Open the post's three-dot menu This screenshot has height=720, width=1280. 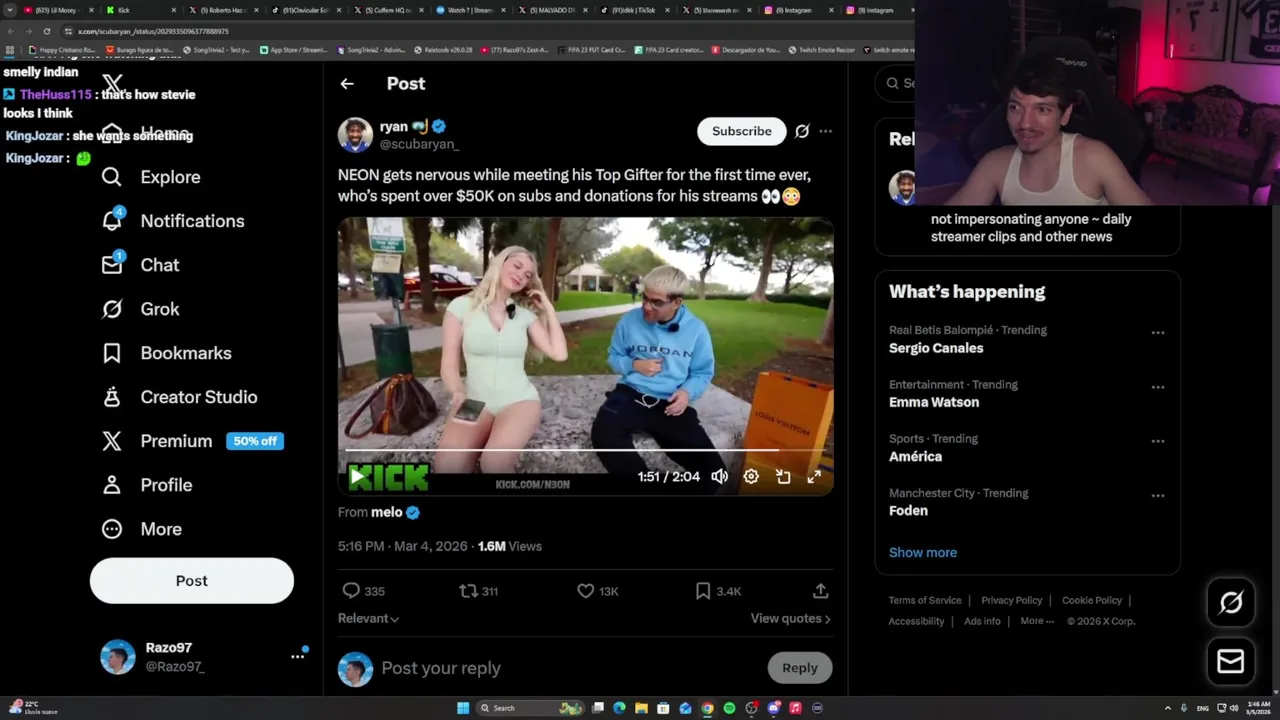tap(825, 131)
